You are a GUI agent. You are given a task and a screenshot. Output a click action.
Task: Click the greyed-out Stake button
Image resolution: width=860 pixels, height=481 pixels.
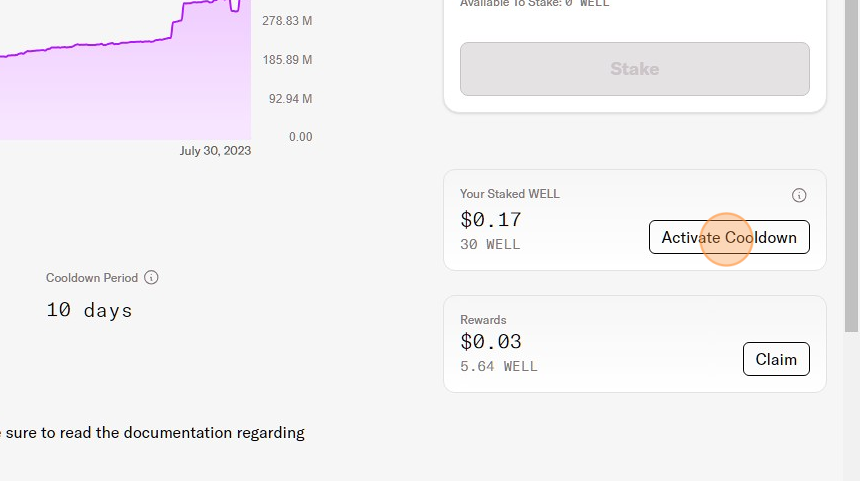click(635, 69)
